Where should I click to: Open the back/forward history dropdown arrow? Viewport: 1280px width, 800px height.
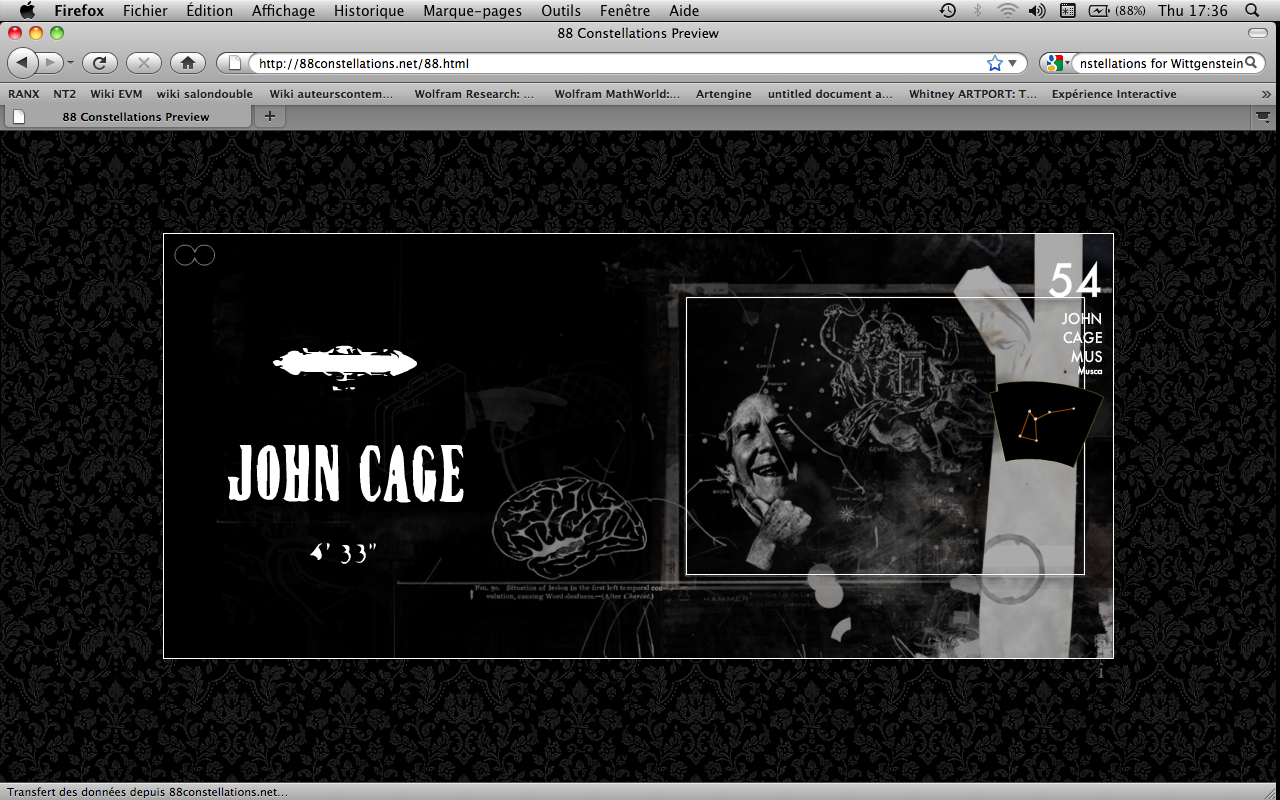[x=70, y=63]
